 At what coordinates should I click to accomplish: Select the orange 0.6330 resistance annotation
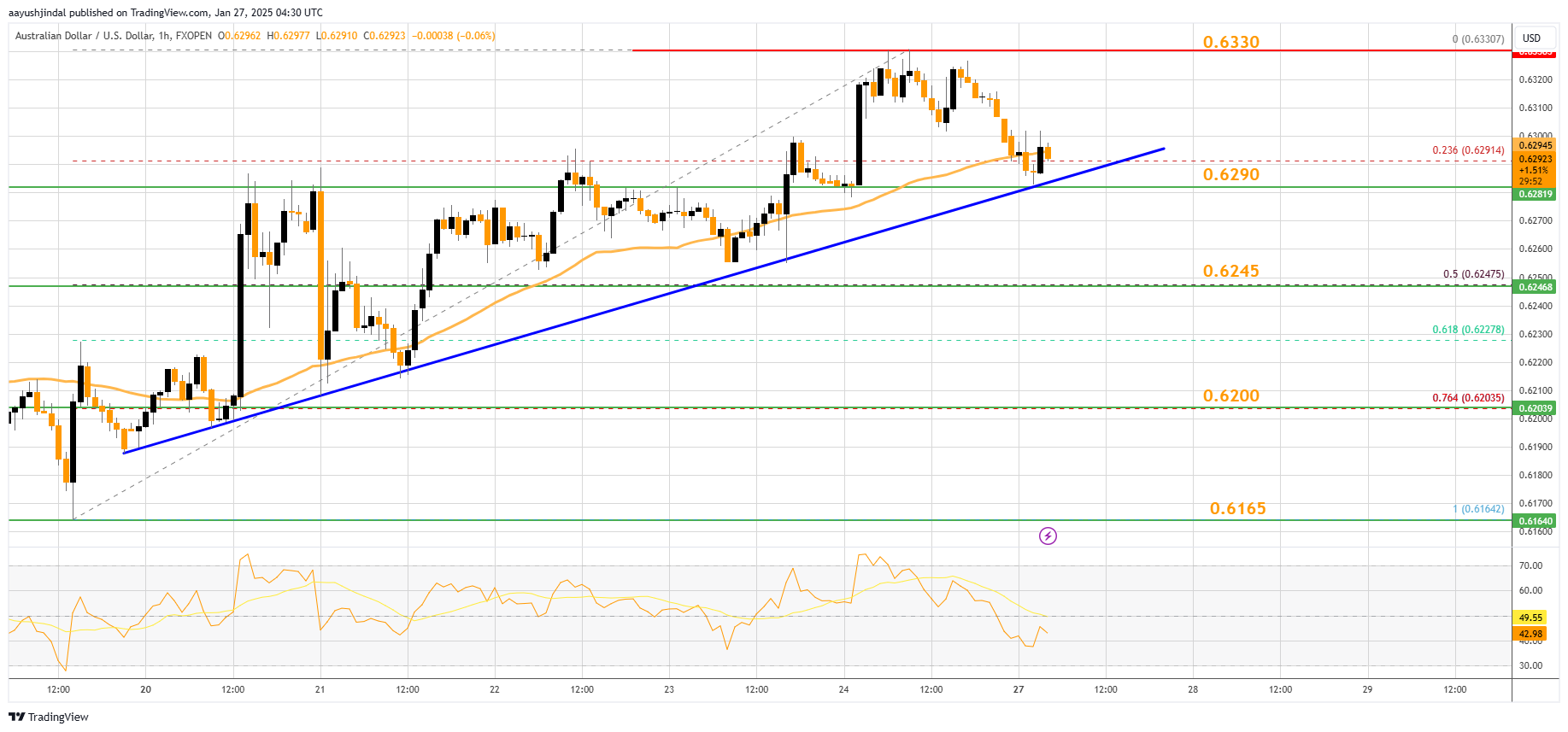[x=1230, y=42]
